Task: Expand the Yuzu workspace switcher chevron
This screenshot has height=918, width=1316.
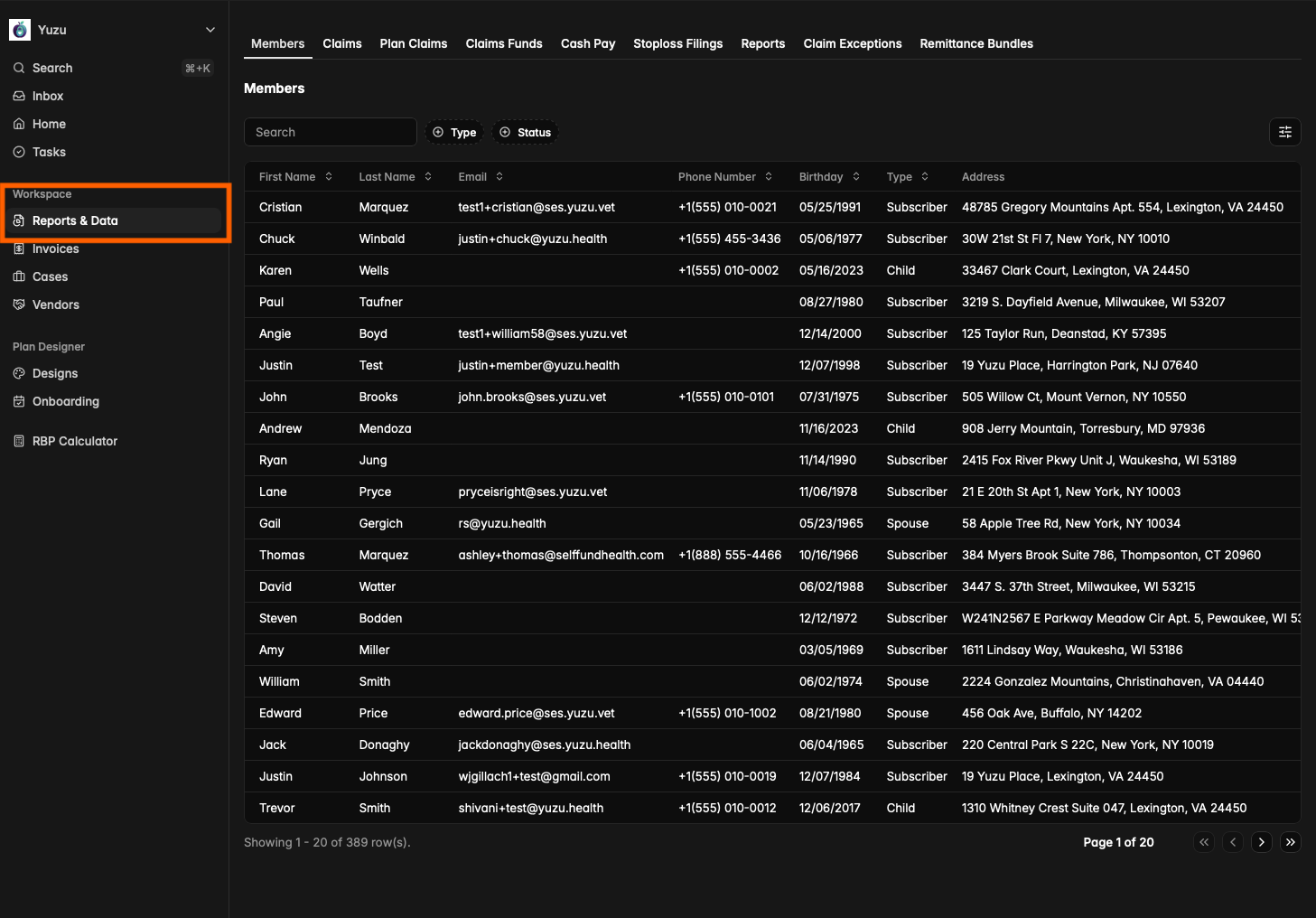Action: (x=210, y=30)
